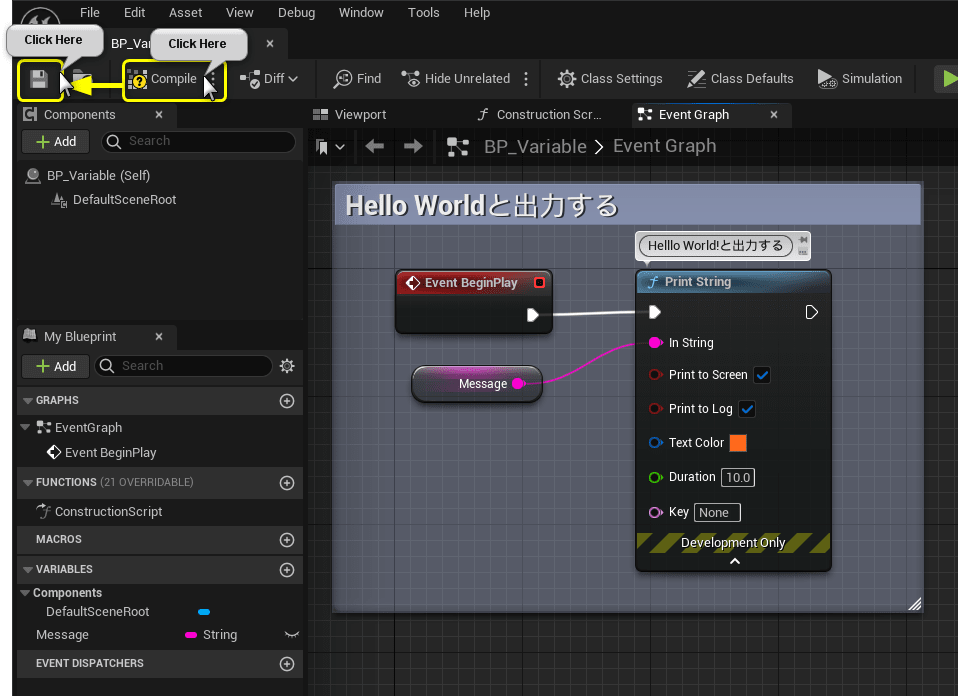The height and width of the screenshot is (696, 958).
Task: Open My Blueprint panel settings gear
Action: pyautogui.click(x=287, y=366)
